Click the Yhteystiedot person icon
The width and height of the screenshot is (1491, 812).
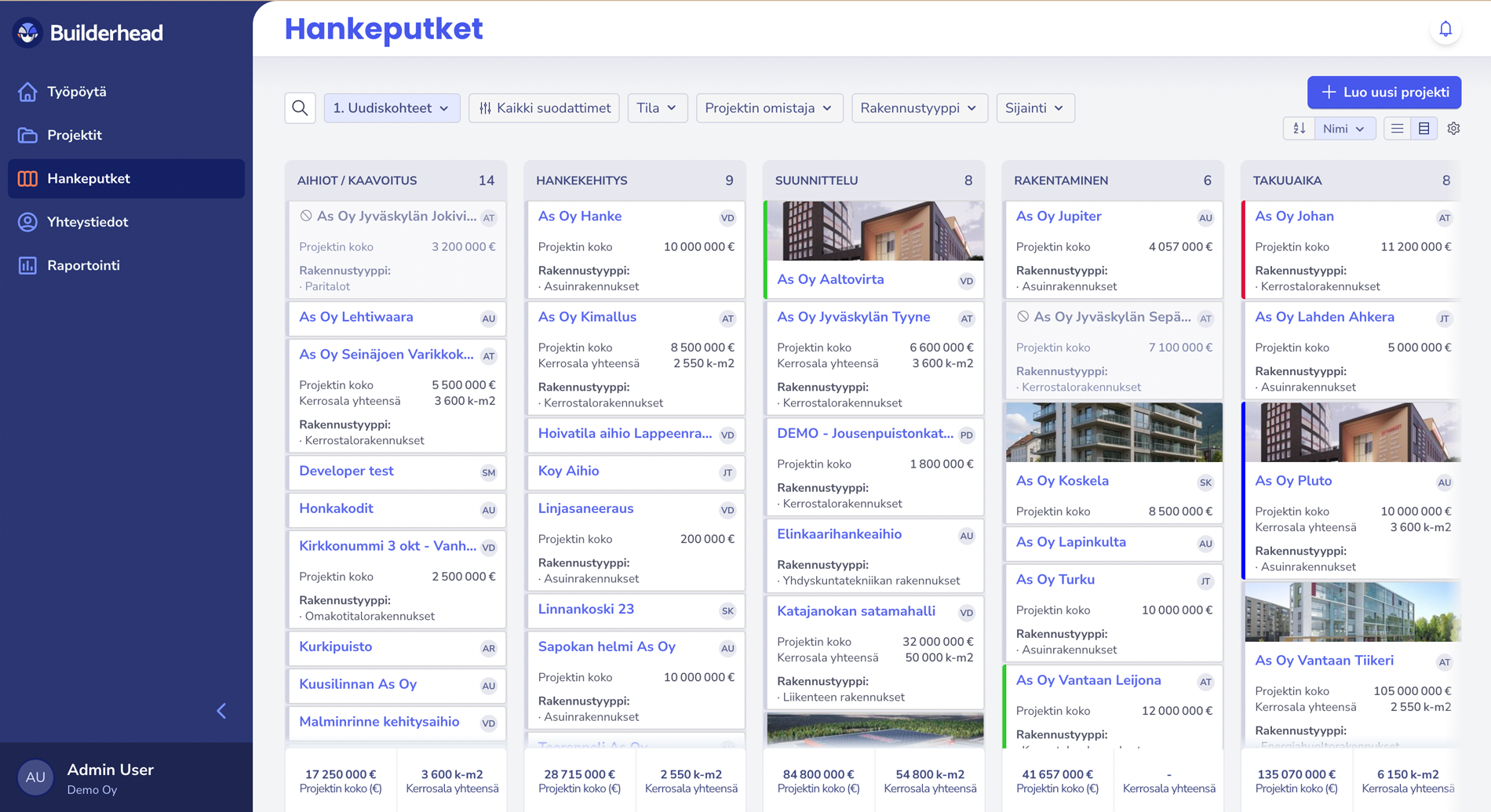[x=27, y=222]
